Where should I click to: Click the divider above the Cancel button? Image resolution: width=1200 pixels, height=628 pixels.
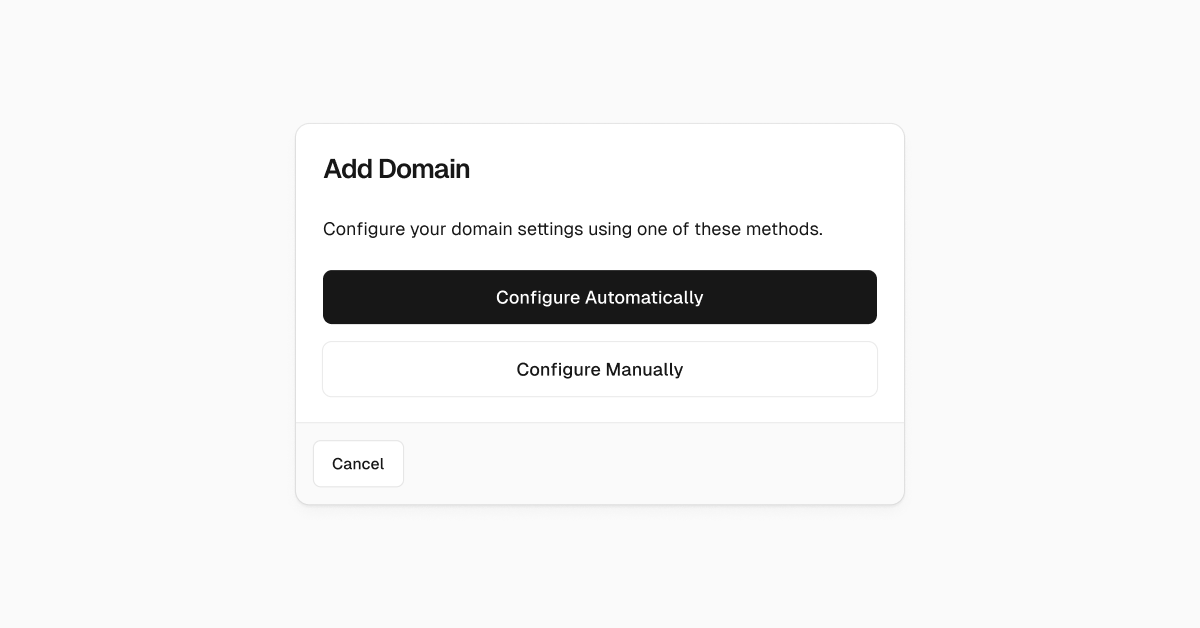[x=600, y=422]
